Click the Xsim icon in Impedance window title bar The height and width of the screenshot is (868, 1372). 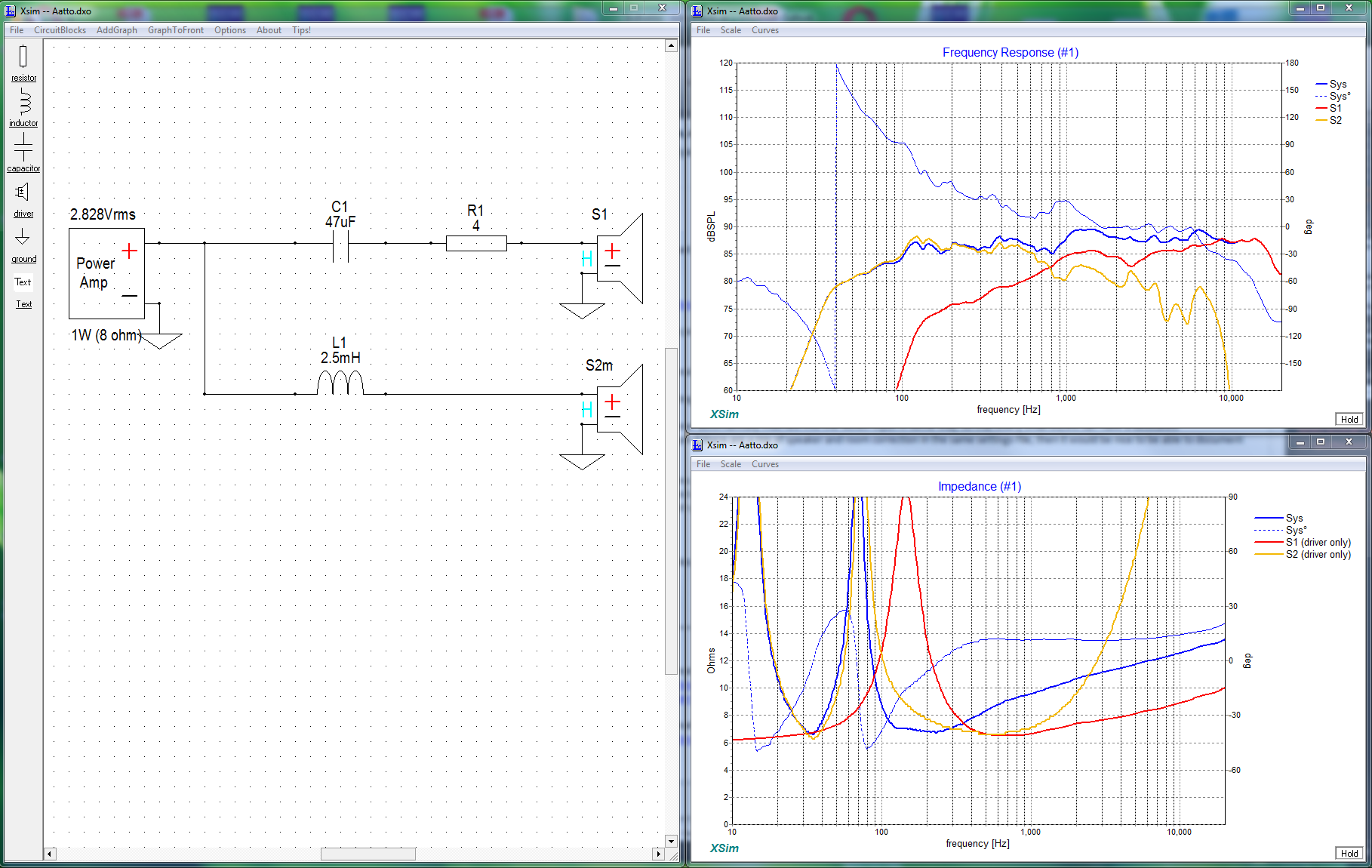coord(697,445)
